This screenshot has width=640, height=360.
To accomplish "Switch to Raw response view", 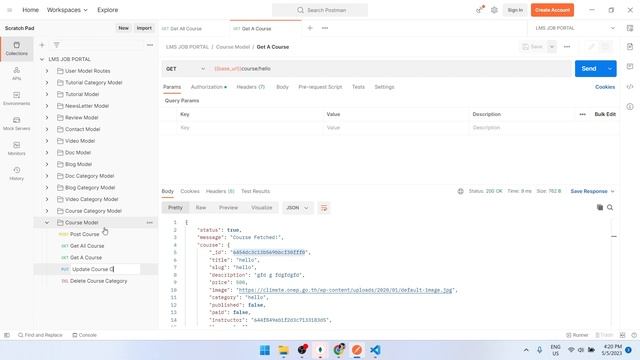I will pos(200,207).
